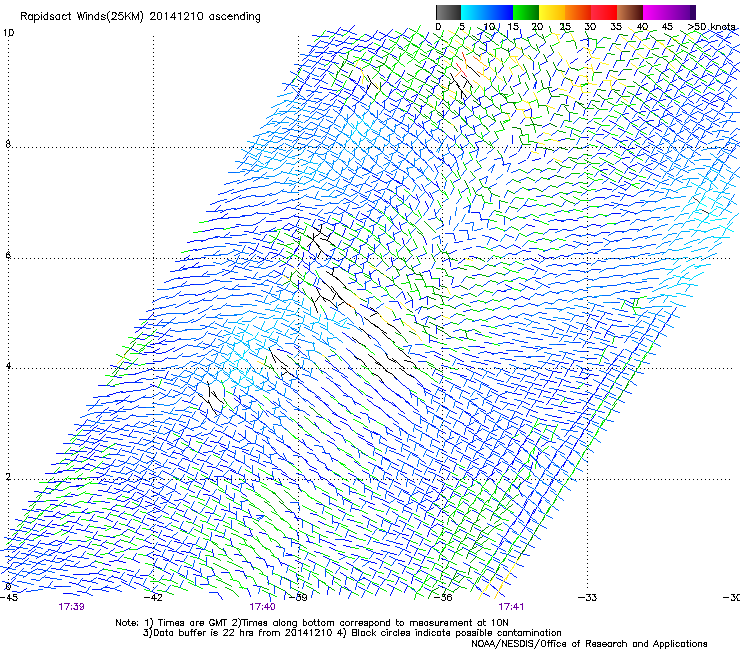The width and height of the screenshot is (740, 650).
Task: Click the latitude '6' axis label
Action: [8, 255]
